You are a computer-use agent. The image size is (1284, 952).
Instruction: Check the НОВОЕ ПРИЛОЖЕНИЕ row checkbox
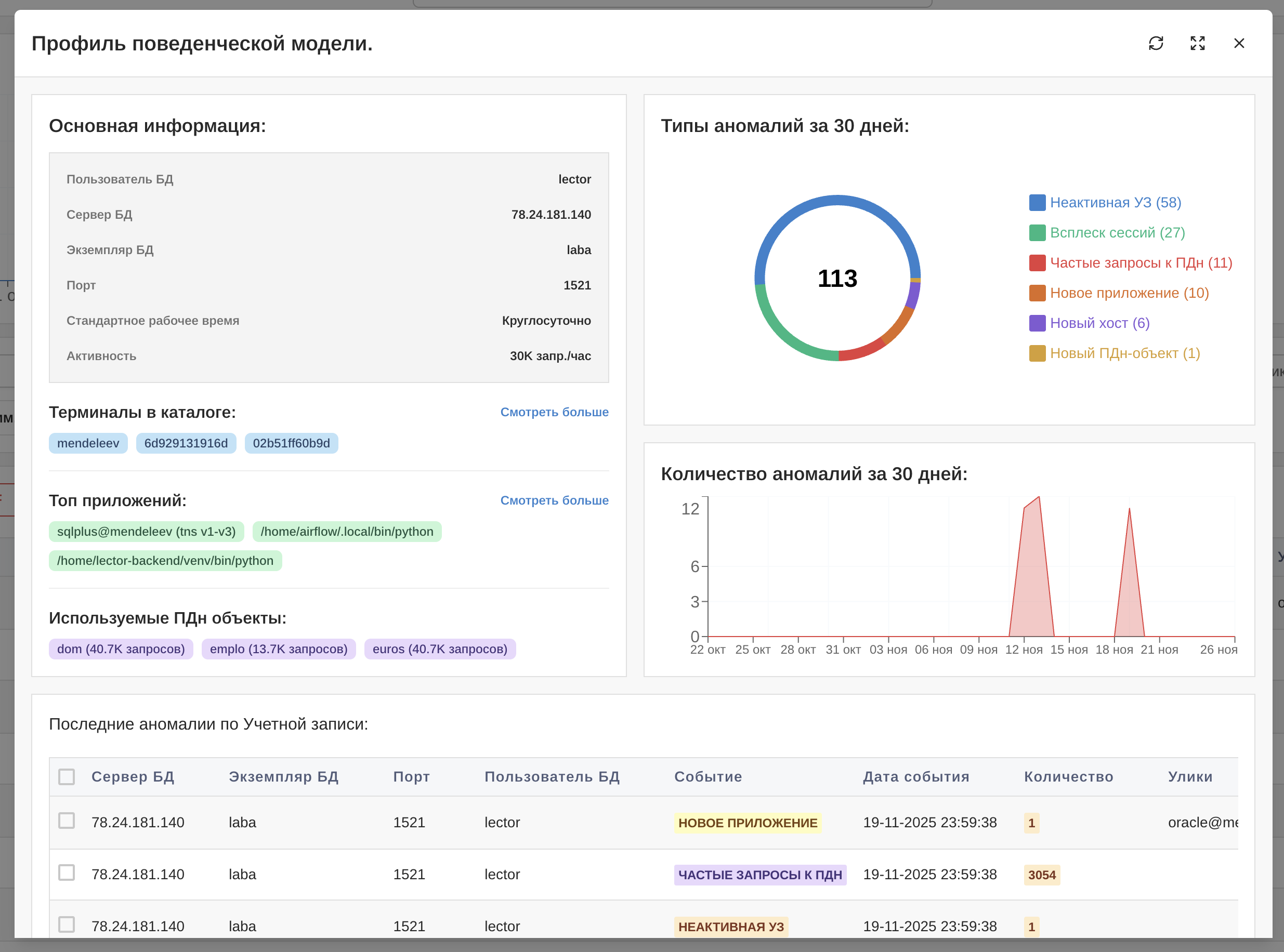(x=67, y=821)
